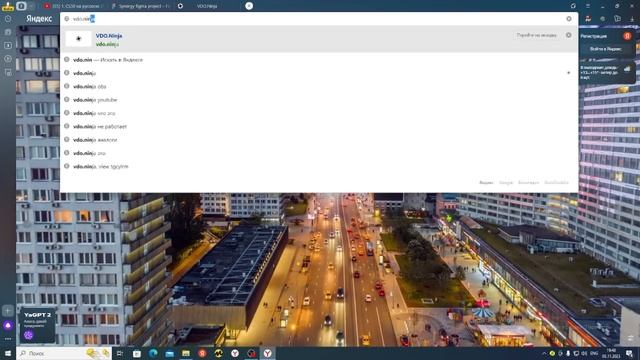Click the tab-group icon beside the crown
The image size is (640, 360).
pyautogui.click(x=21, y=6)
